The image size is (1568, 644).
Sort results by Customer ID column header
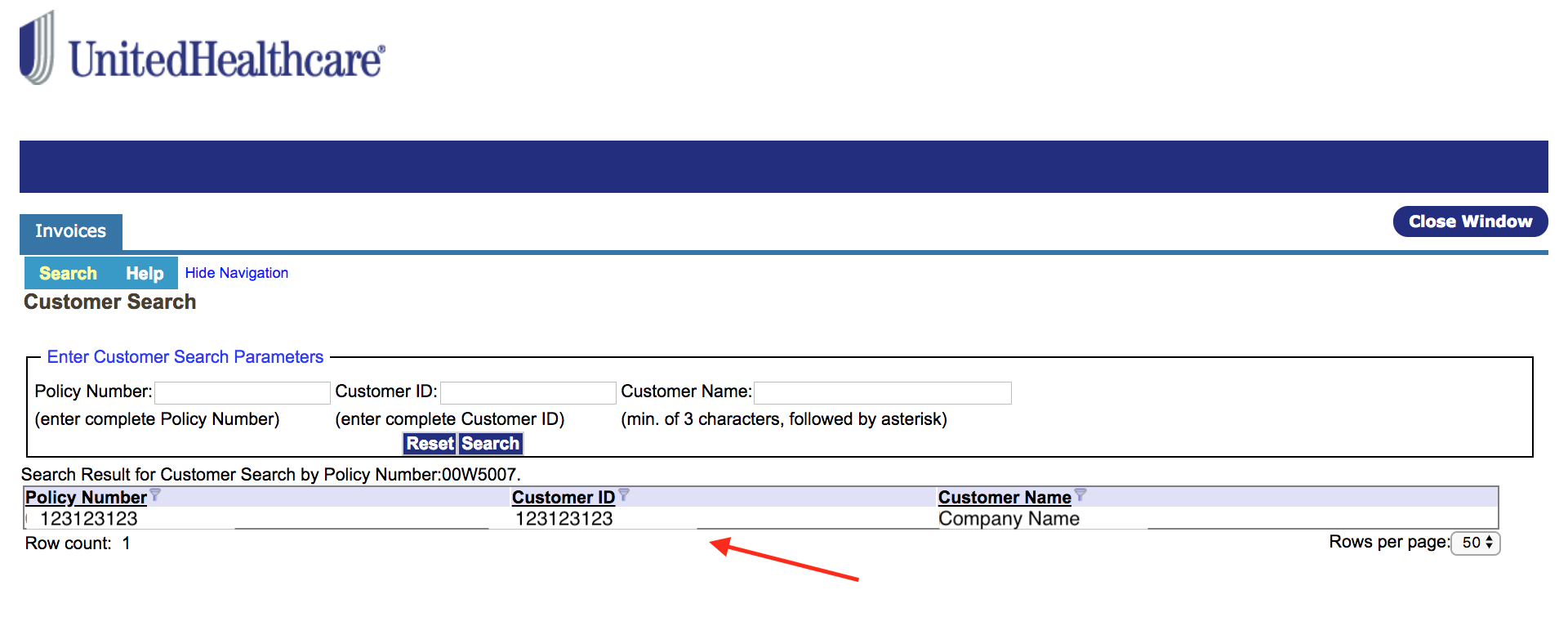(x=563, y=497)
